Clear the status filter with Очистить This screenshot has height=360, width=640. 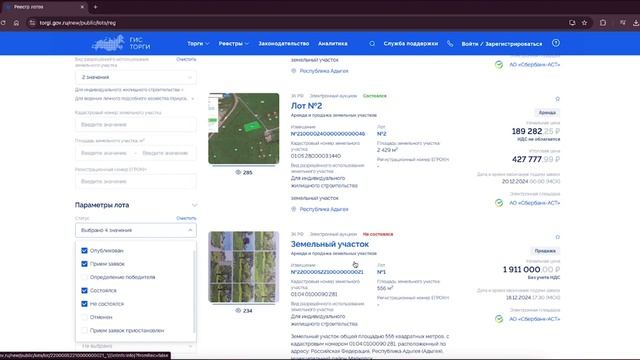(x=186, y=218)
